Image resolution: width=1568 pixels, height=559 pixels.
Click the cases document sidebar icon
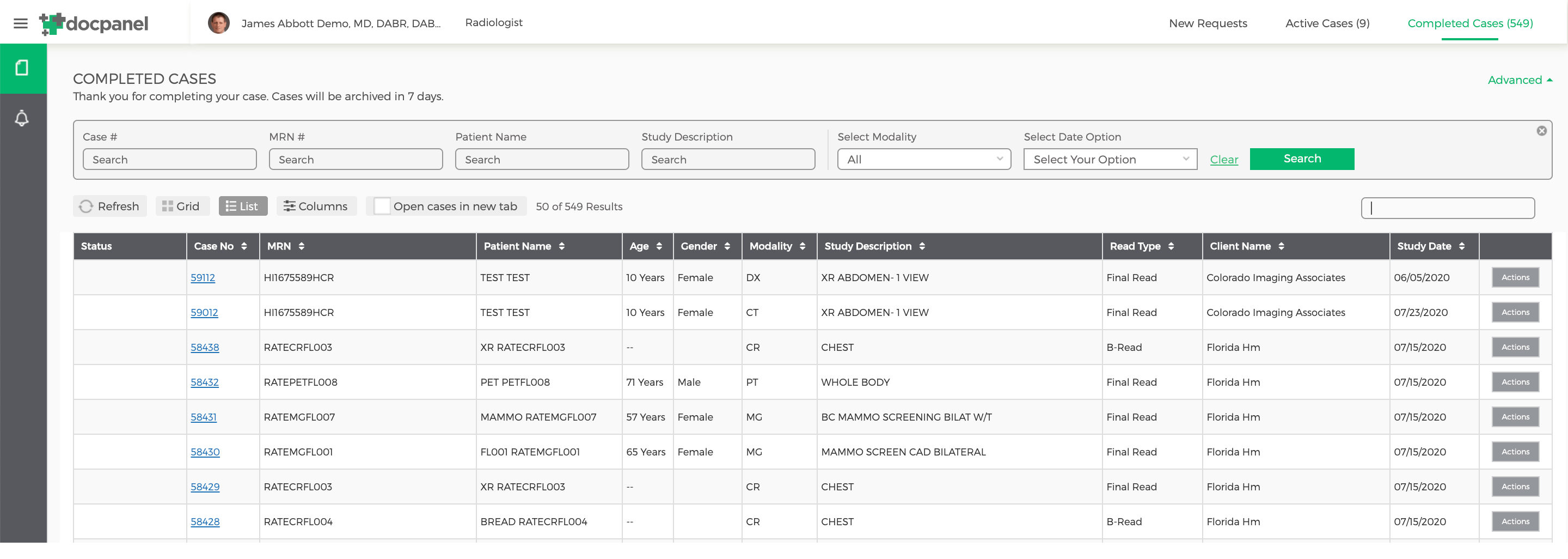[22, 68]
